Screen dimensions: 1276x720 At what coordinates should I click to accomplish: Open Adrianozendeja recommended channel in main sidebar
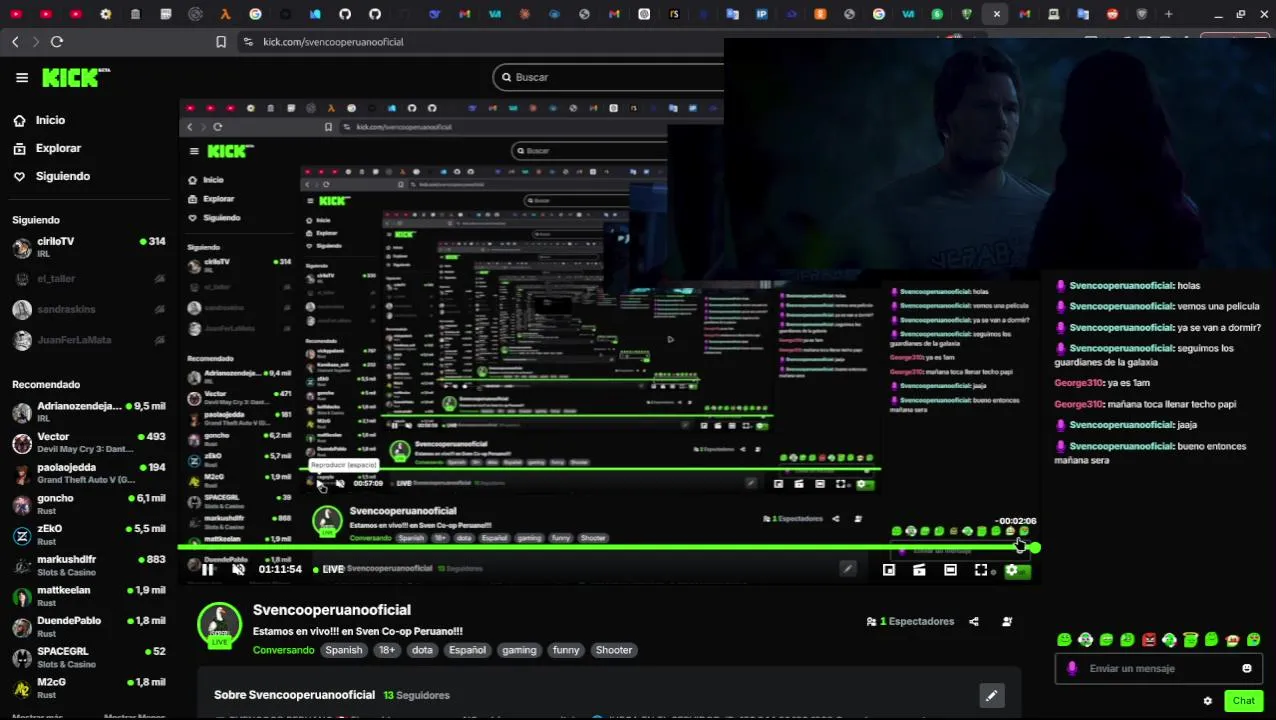coord(88,412)
